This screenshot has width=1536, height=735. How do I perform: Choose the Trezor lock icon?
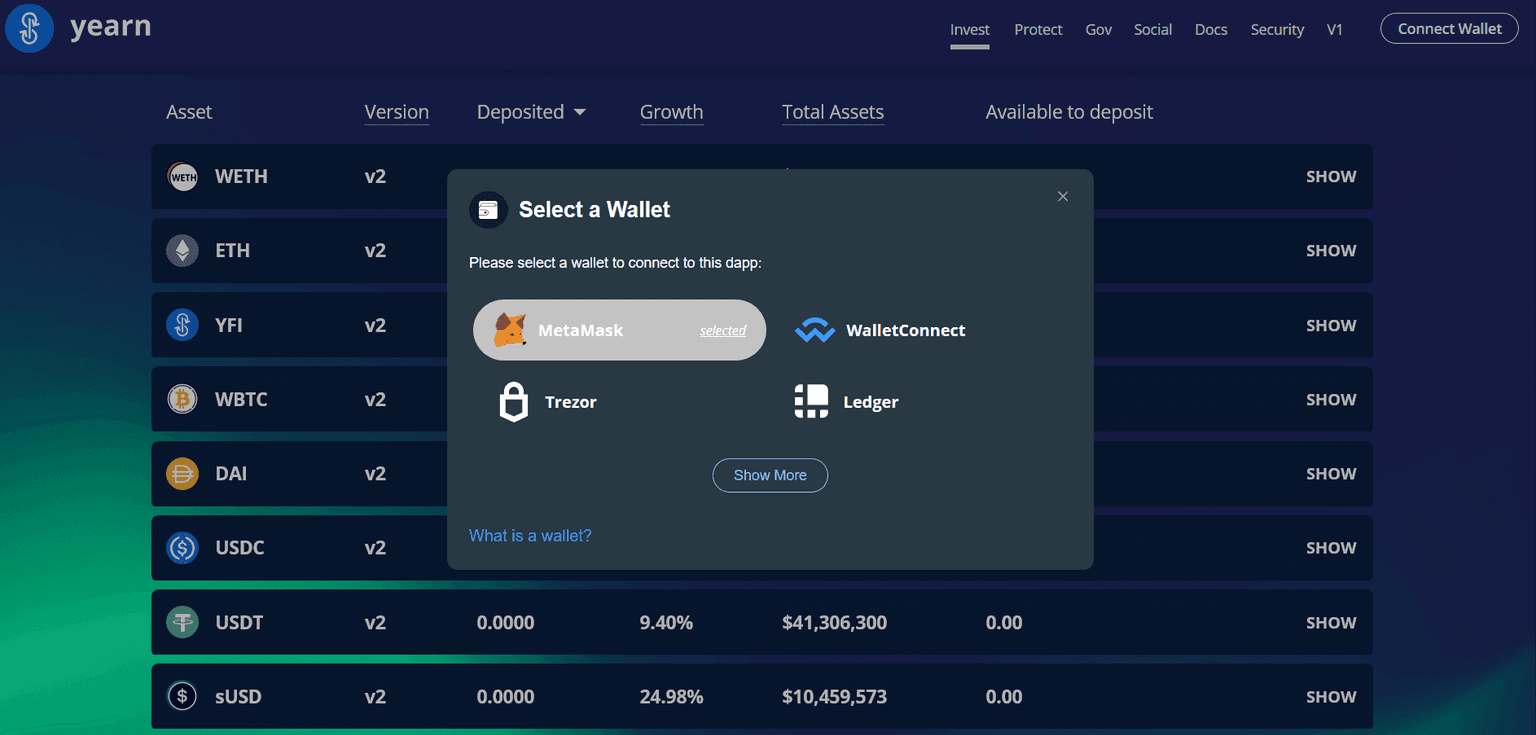pyautogui.click(x=513, y=402)
